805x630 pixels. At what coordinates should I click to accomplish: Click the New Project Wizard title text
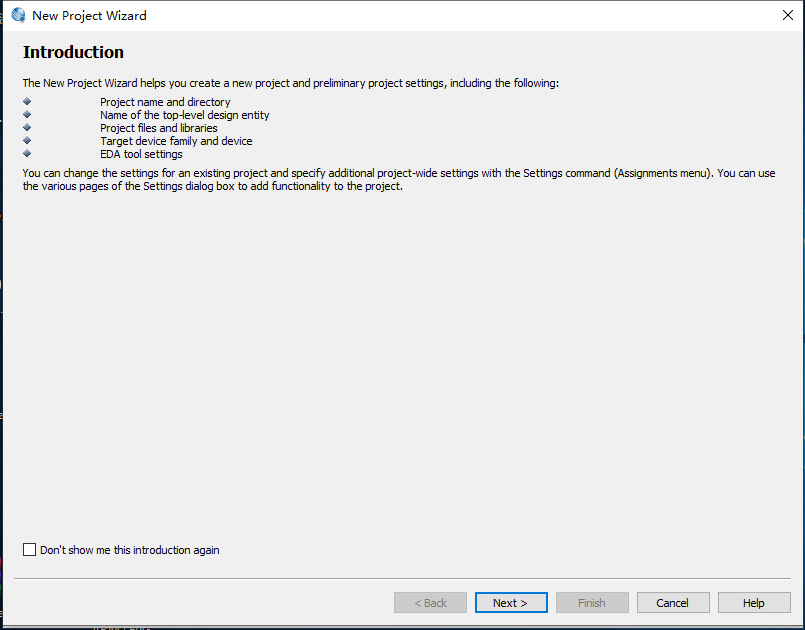click(x=89, y=15)
